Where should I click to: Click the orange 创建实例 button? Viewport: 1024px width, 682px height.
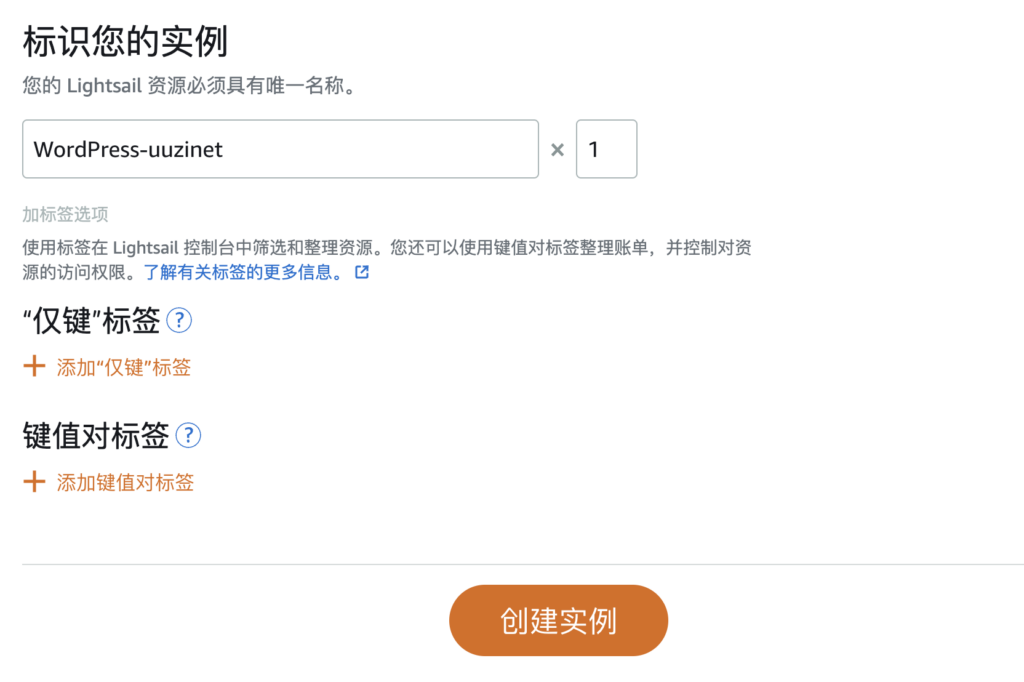558,620
